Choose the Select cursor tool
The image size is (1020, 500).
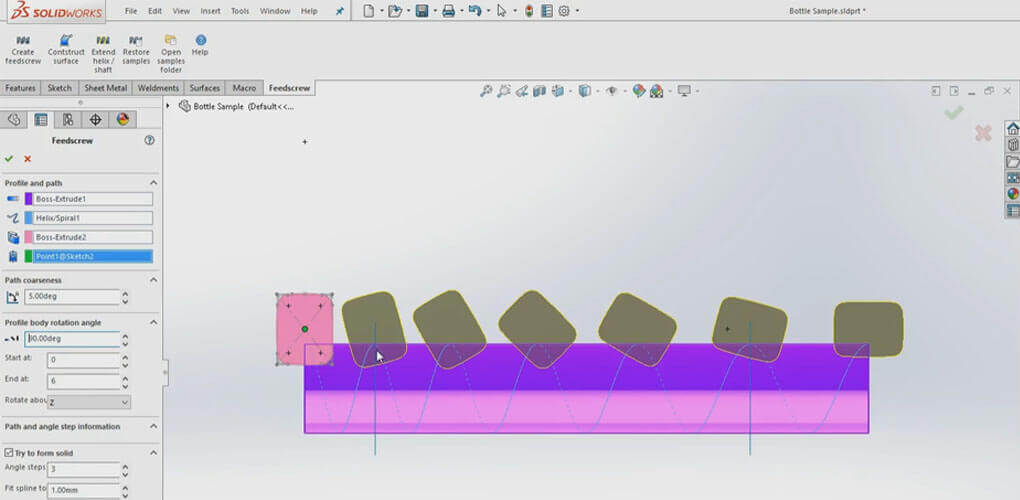coord(502,11)
